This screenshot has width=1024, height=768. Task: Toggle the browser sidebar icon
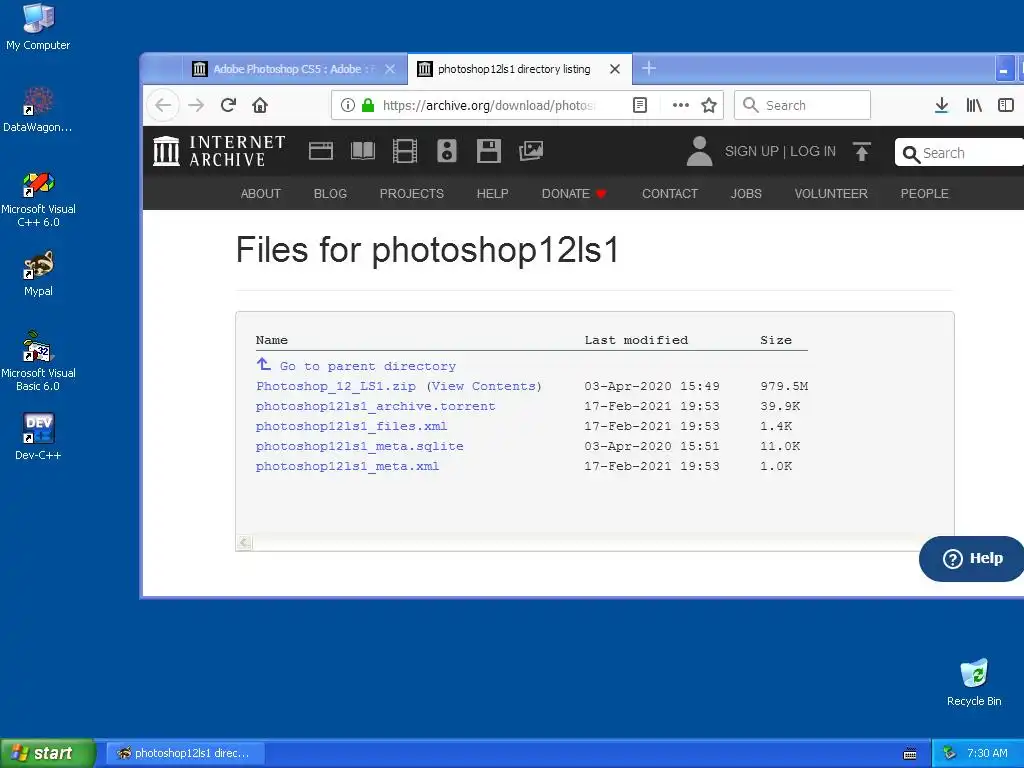(x=1006, y=105)
